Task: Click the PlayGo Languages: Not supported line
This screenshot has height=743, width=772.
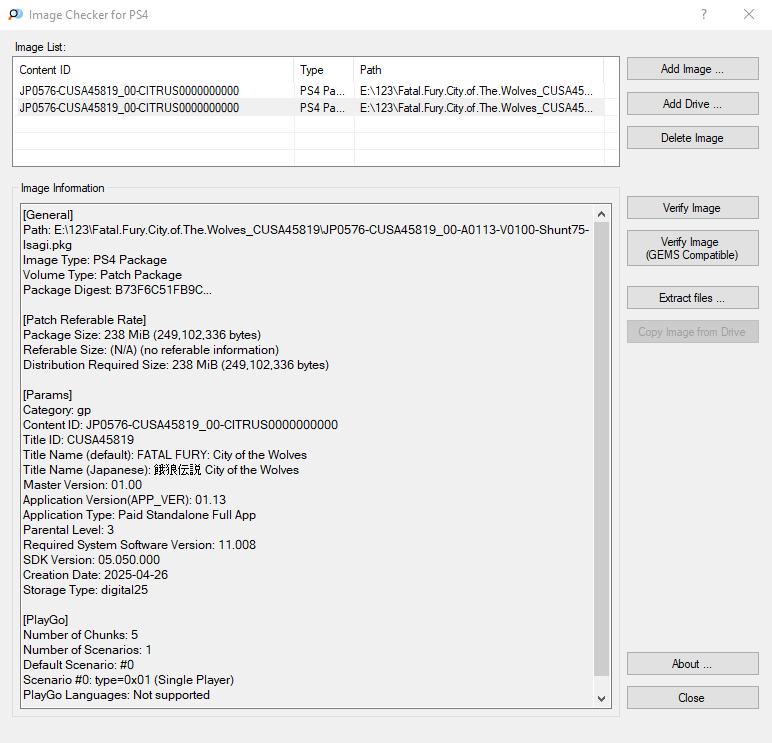Action: tap(116, 695)
